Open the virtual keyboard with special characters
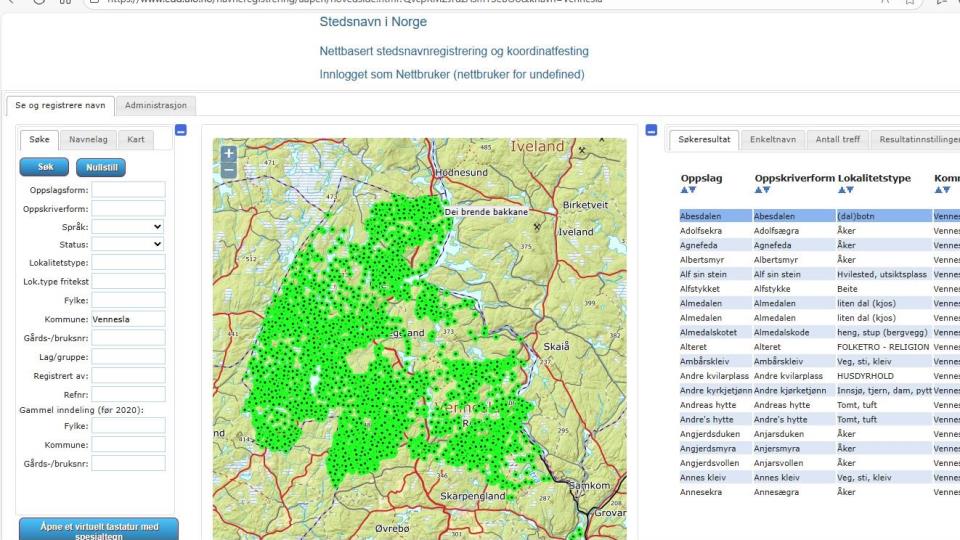This screenshot has width=960, height=540. tap(98, 530)
